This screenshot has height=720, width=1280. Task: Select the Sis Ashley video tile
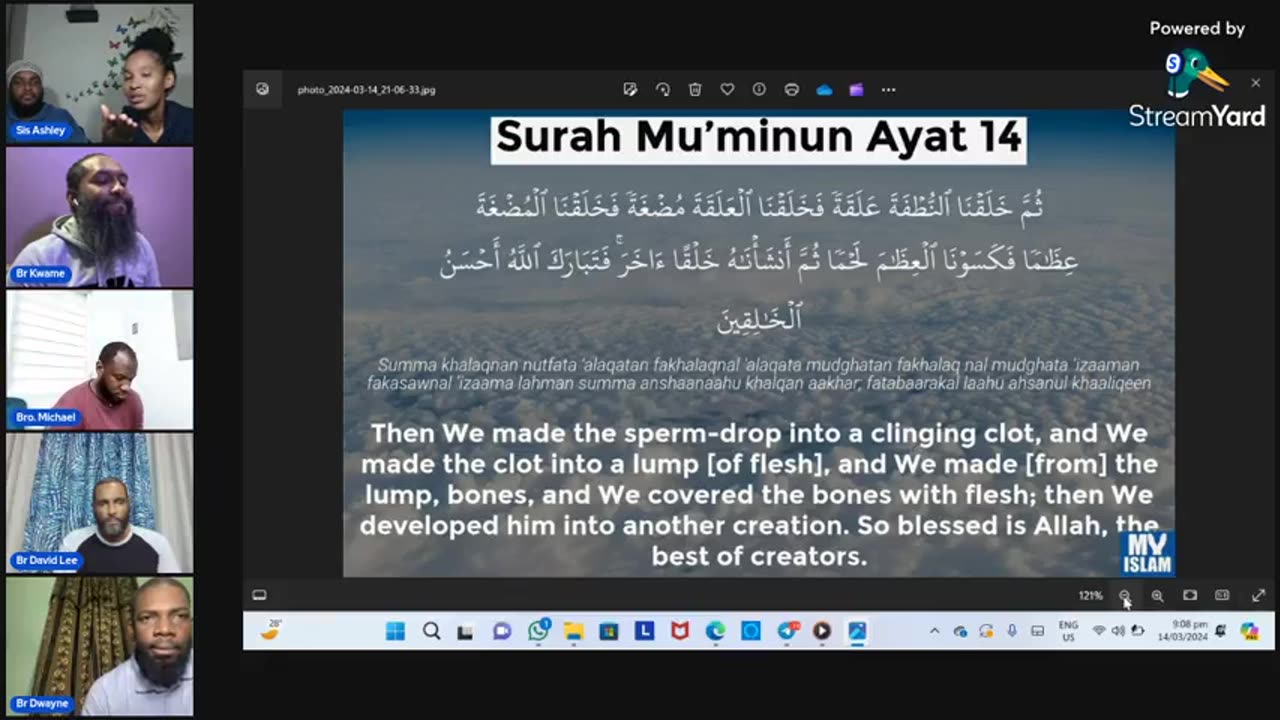[99, 74]
